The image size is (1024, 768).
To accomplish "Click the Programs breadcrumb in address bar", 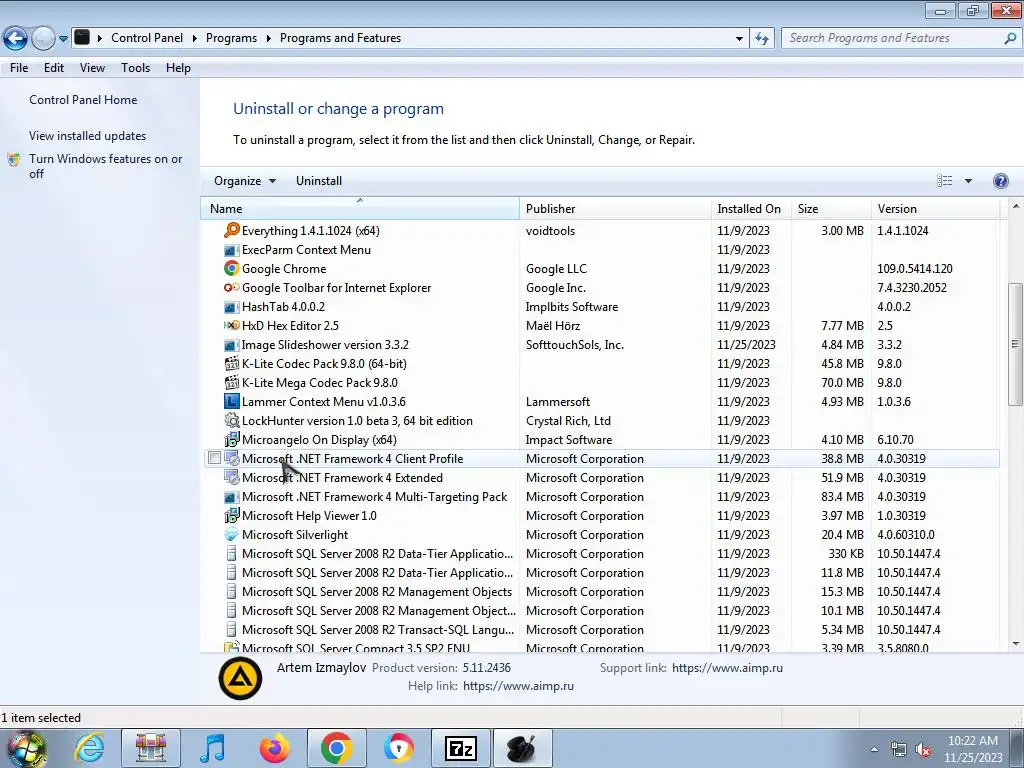I will pos(231,38).
